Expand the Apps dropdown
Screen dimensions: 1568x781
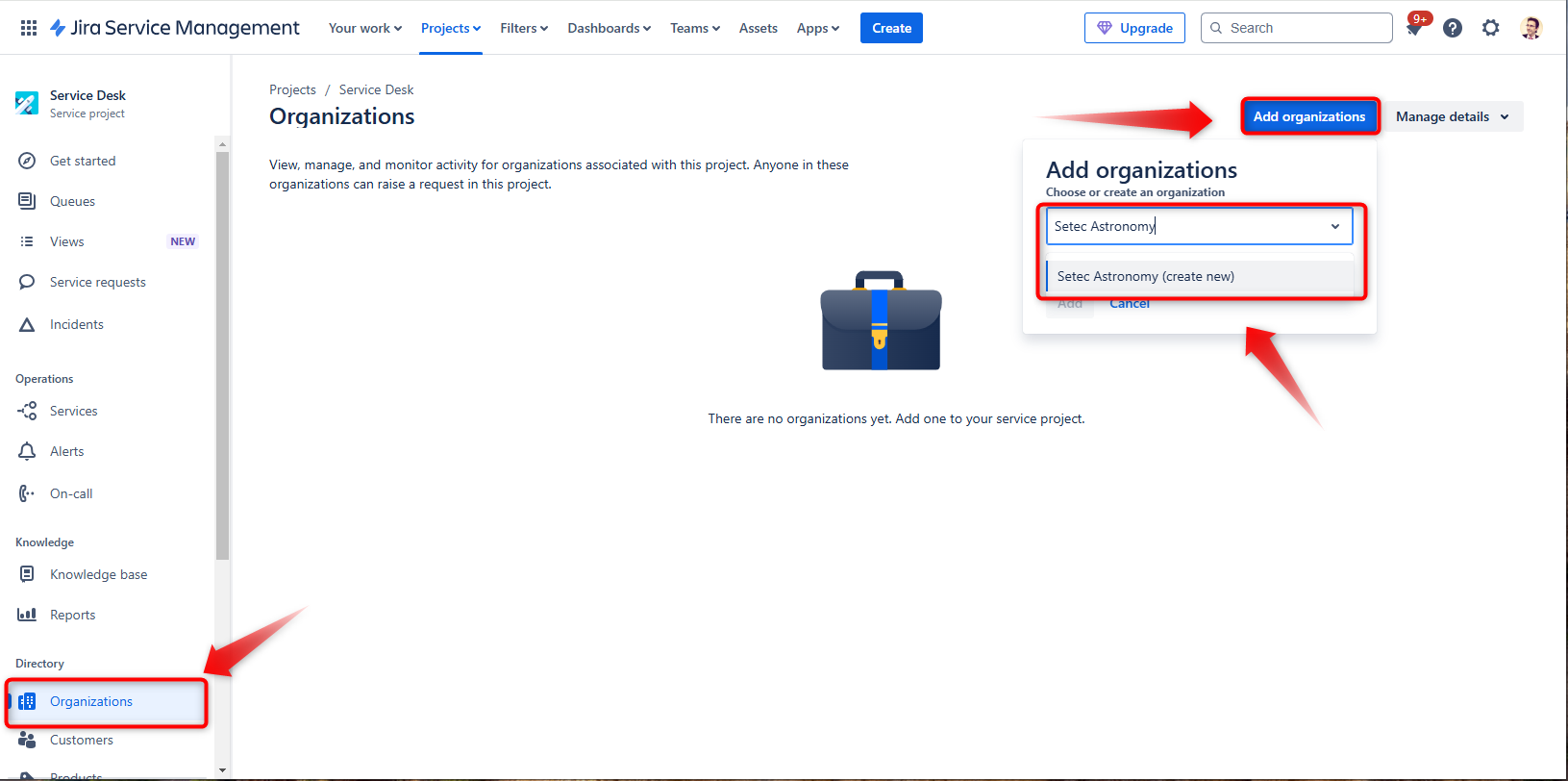click(818, 28)
